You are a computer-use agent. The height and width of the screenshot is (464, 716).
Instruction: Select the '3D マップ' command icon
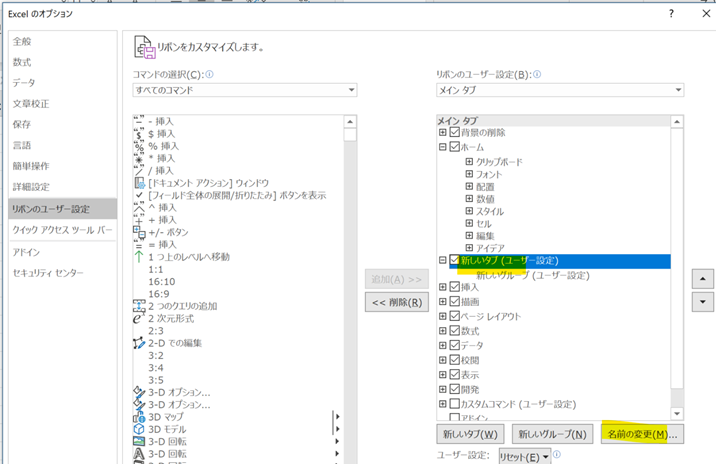(139, 417)
